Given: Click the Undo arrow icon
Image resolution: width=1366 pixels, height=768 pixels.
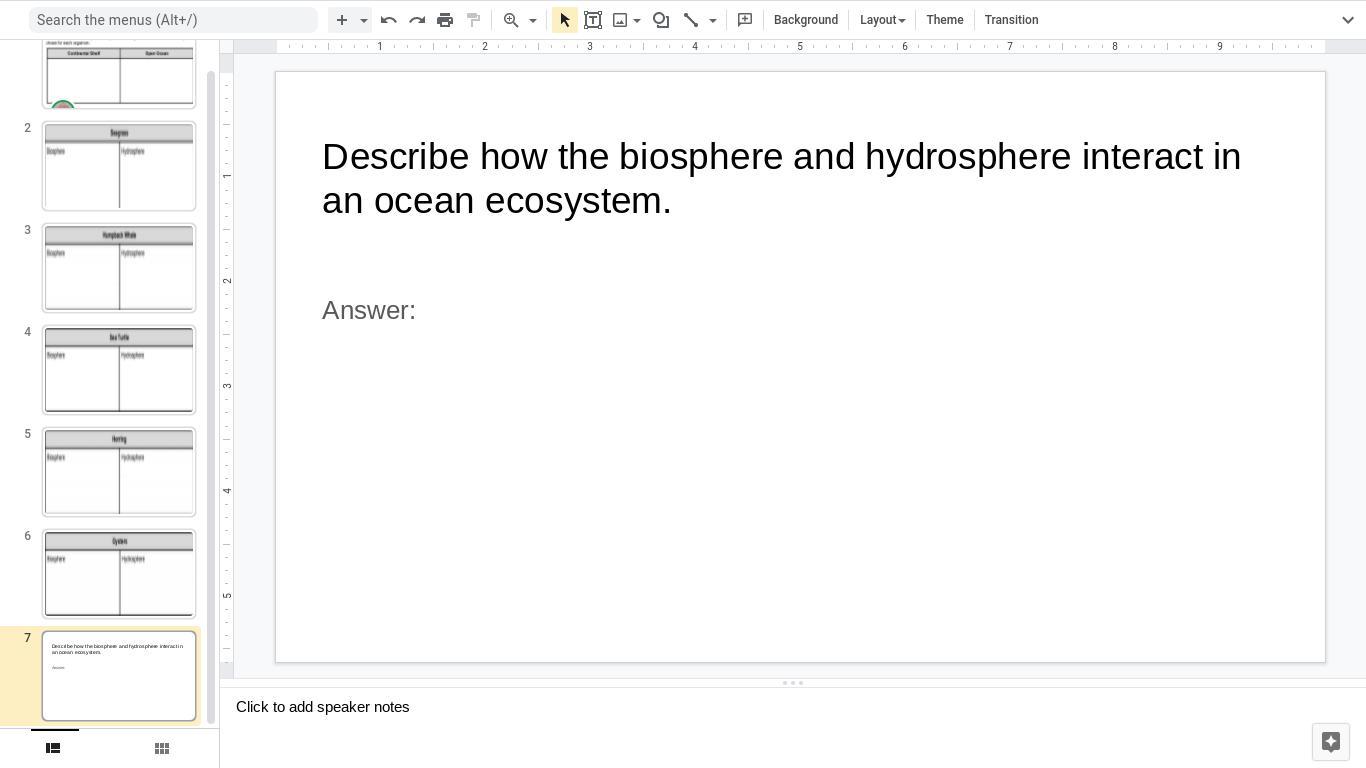Looking at the screenshot, I should [389, 20].
